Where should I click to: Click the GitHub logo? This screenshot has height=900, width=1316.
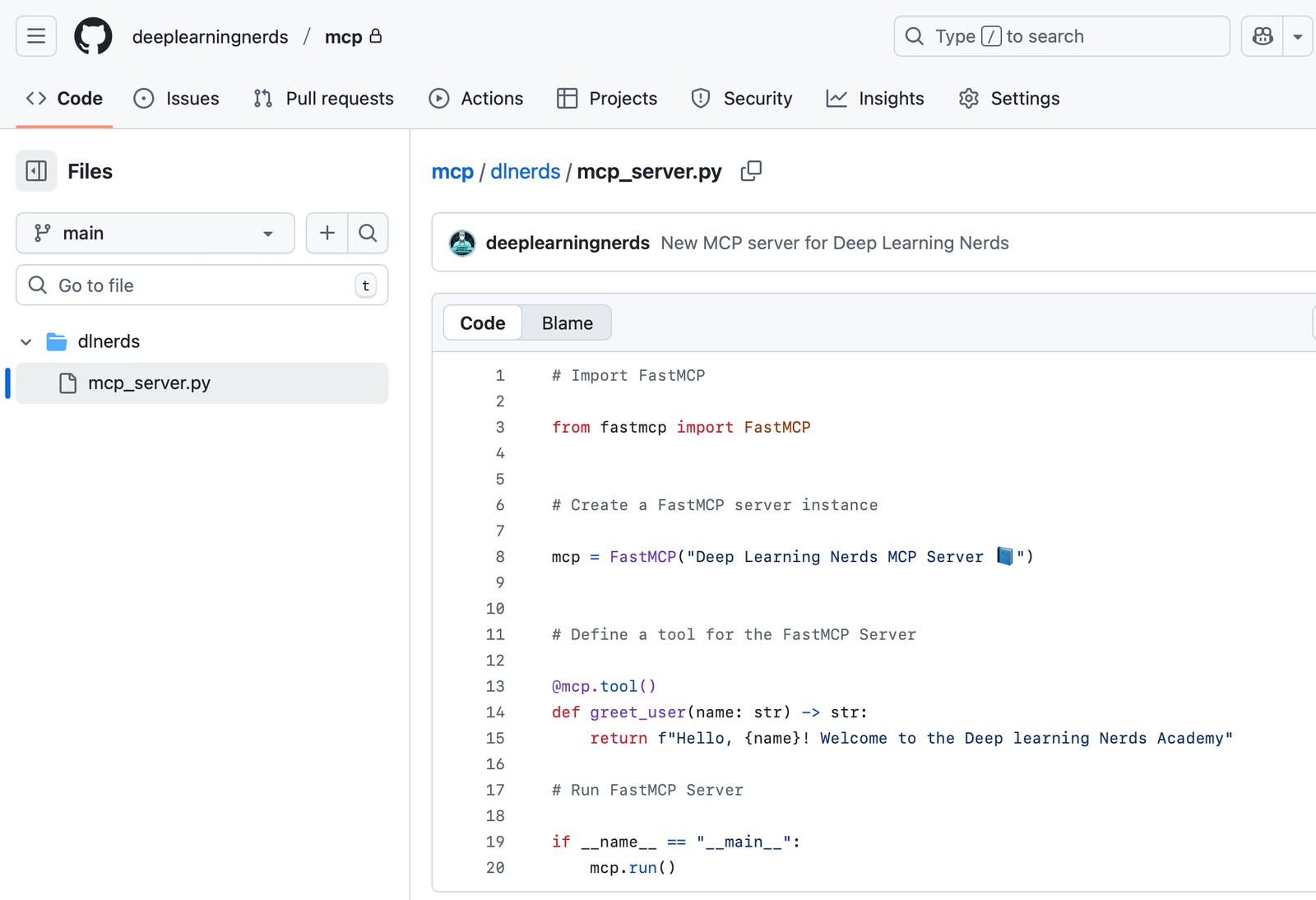click(x=92, y=36)
